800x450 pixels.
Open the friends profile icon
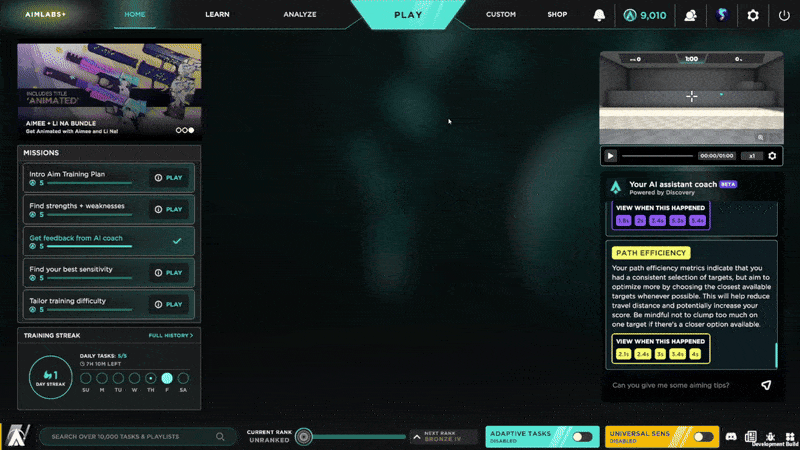pos(690,15)
